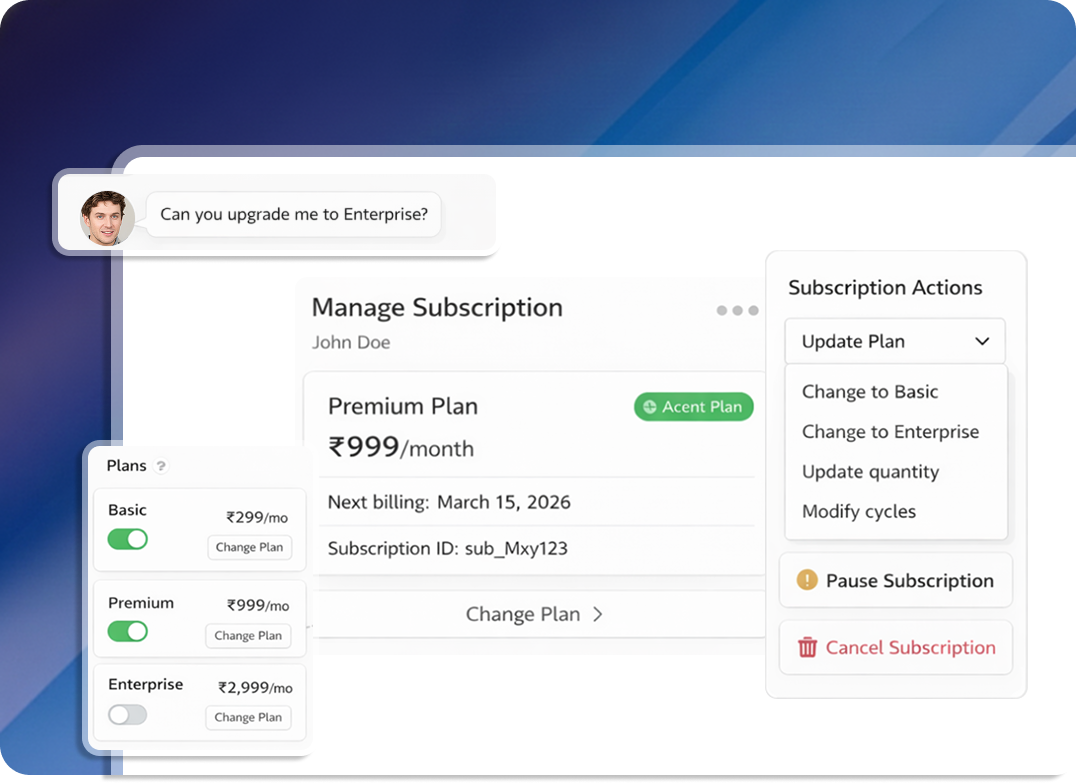Select Modify cycles from the dropdown
The width and height of the screenshot is (1076, 783).
pos(858,511)
